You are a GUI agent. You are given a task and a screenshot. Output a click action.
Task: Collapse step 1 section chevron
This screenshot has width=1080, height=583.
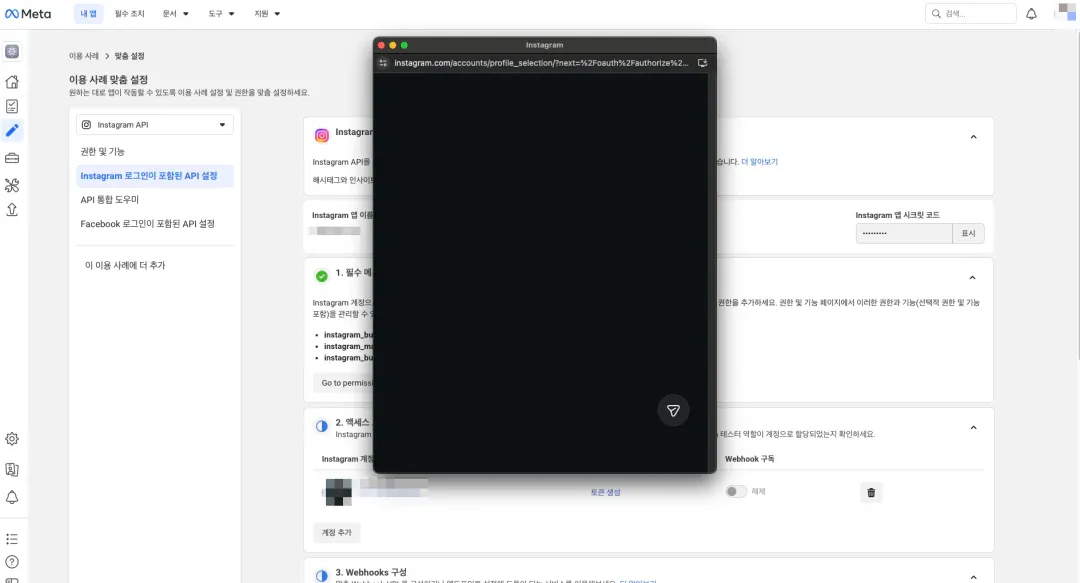tap(973, 278)
